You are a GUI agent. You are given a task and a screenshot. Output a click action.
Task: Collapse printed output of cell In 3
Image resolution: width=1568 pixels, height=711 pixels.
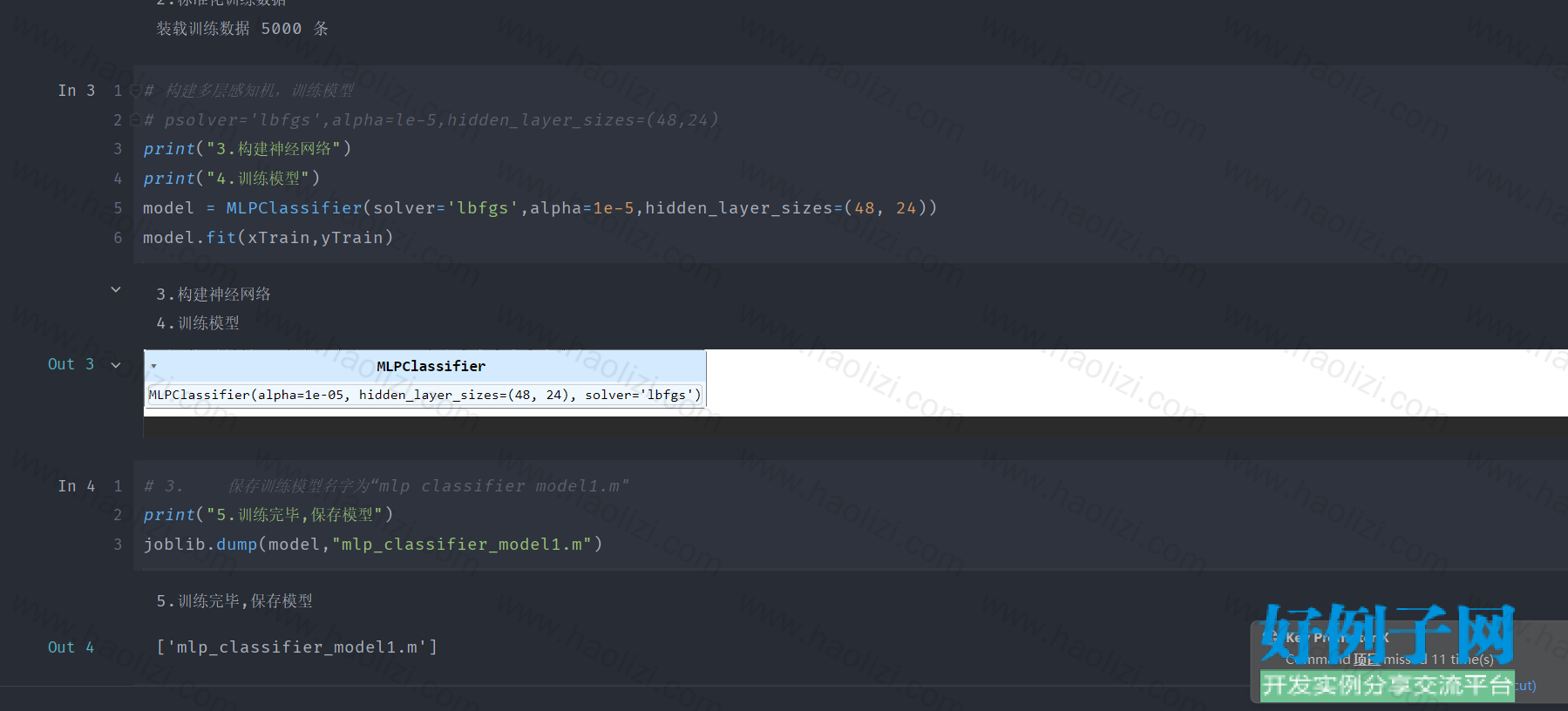[x=116, y=289]
